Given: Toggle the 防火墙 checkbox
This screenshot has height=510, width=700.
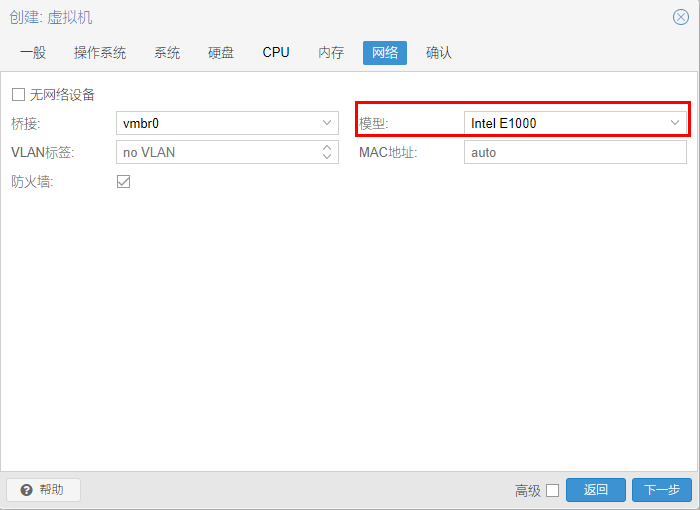Looking at the screenshot, I should coord(123,181).
